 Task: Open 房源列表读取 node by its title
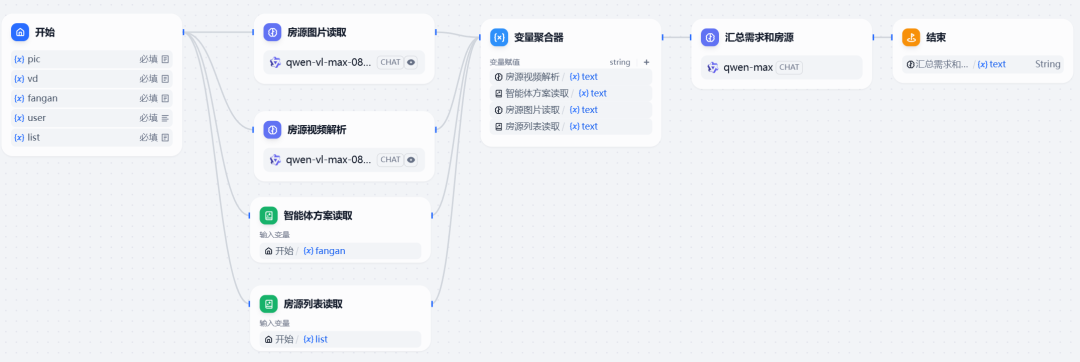[x=313, y=304]
